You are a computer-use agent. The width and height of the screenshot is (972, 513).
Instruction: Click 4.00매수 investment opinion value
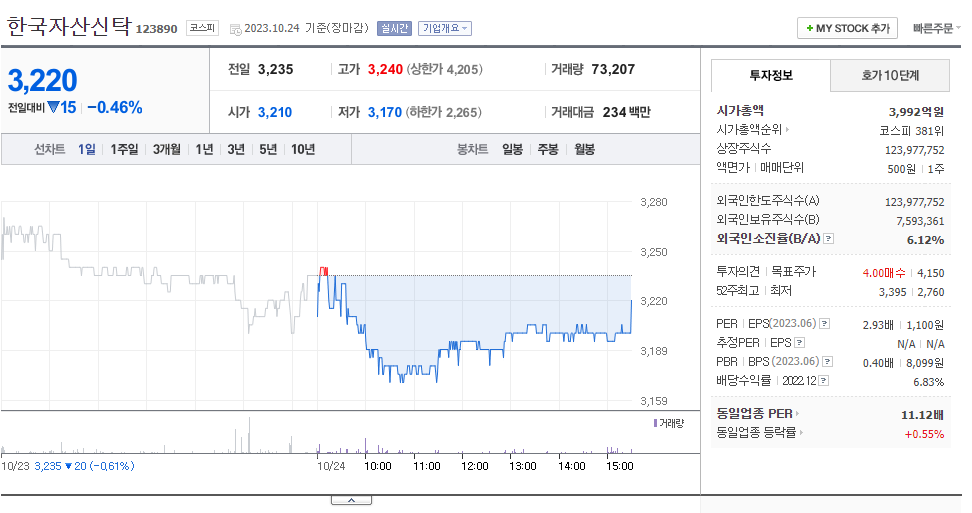[884, 273]
